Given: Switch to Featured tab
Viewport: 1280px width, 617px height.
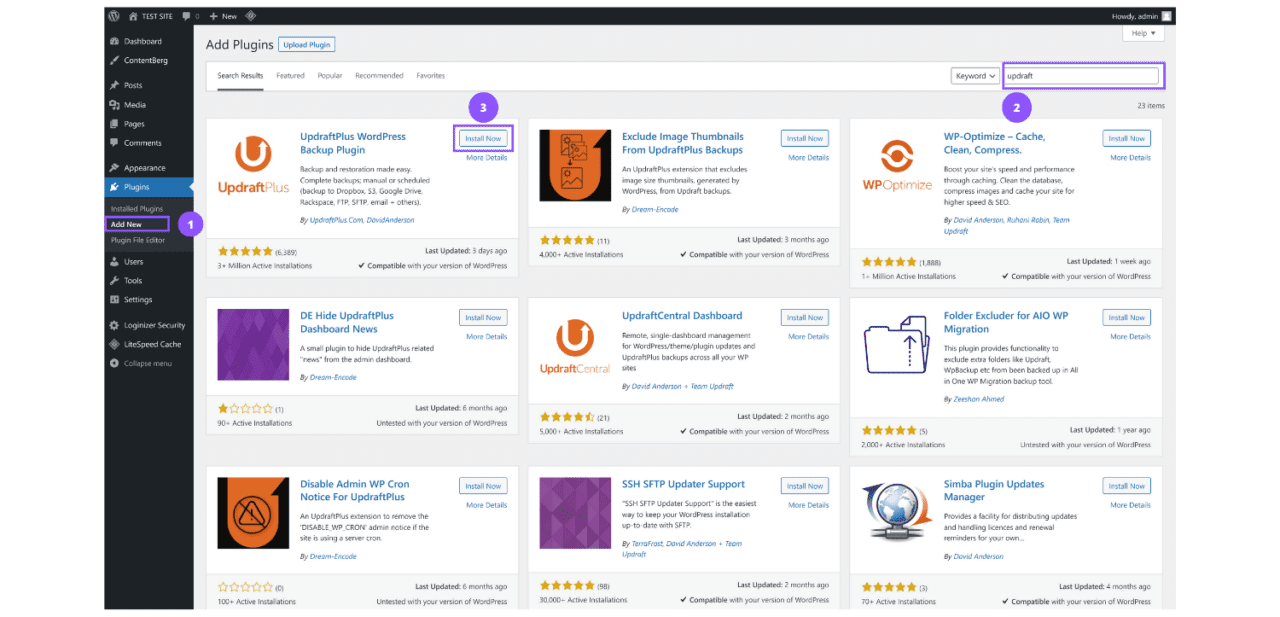Looking at the screenshot, I should tap(291, 76).
